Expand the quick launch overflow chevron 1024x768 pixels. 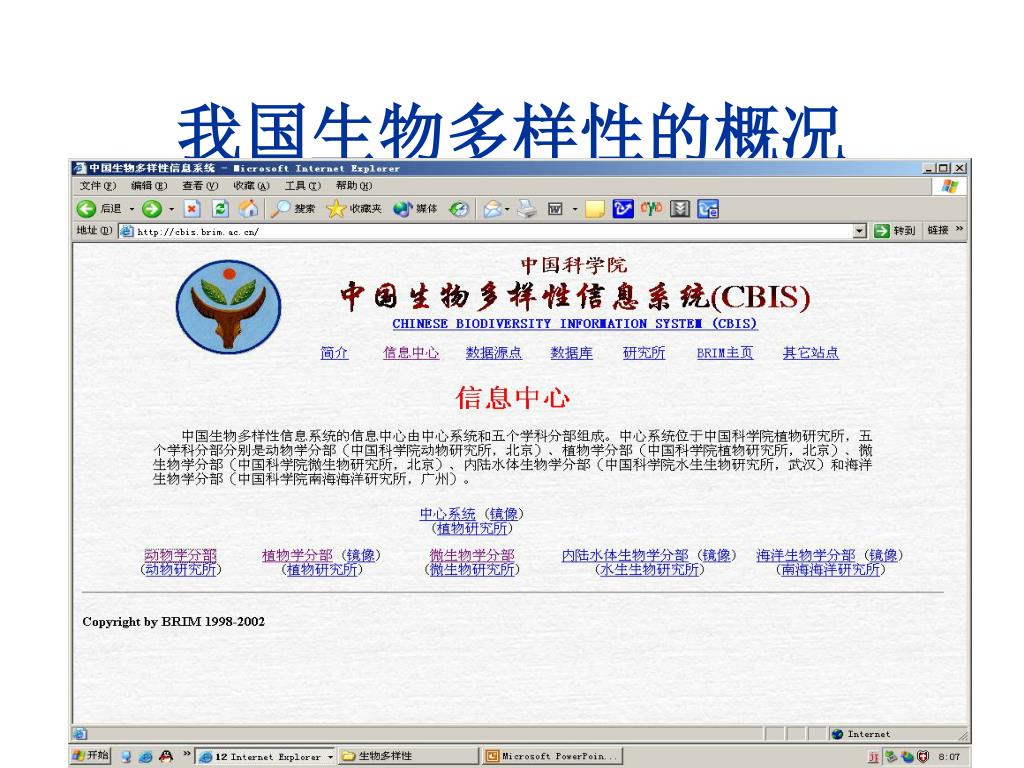[x=186, y=754]
